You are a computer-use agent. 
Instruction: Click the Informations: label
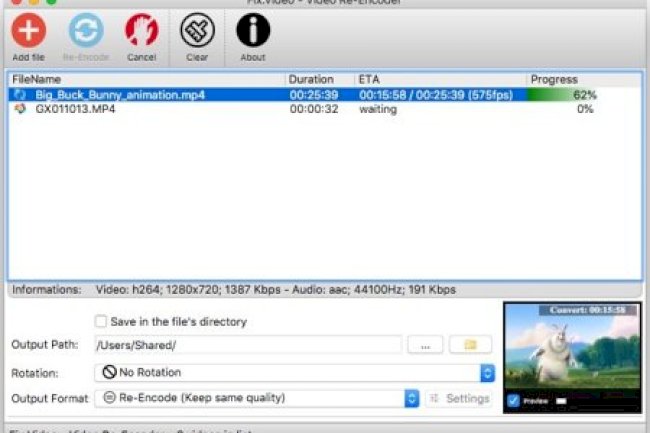tap(47, 289)
